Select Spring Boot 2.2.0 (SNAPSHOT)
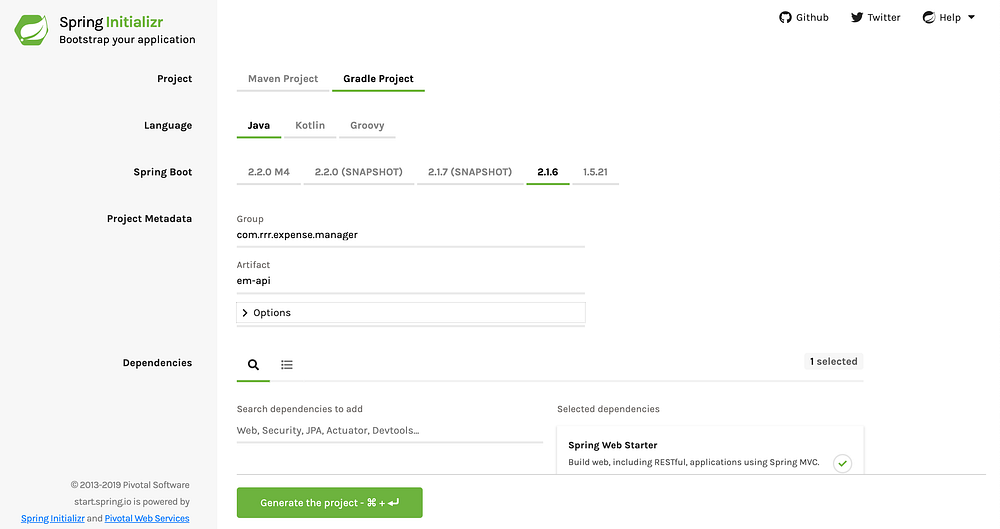 pyautogui.click(x=358, y=172)
